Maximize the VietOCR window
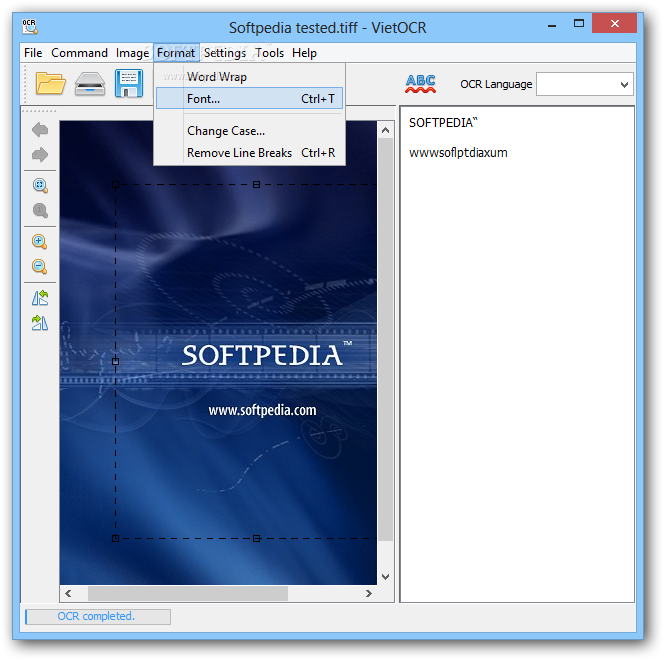Image resolution: width=664 pixels, height=660 pixels. click(x=579, y=24)
